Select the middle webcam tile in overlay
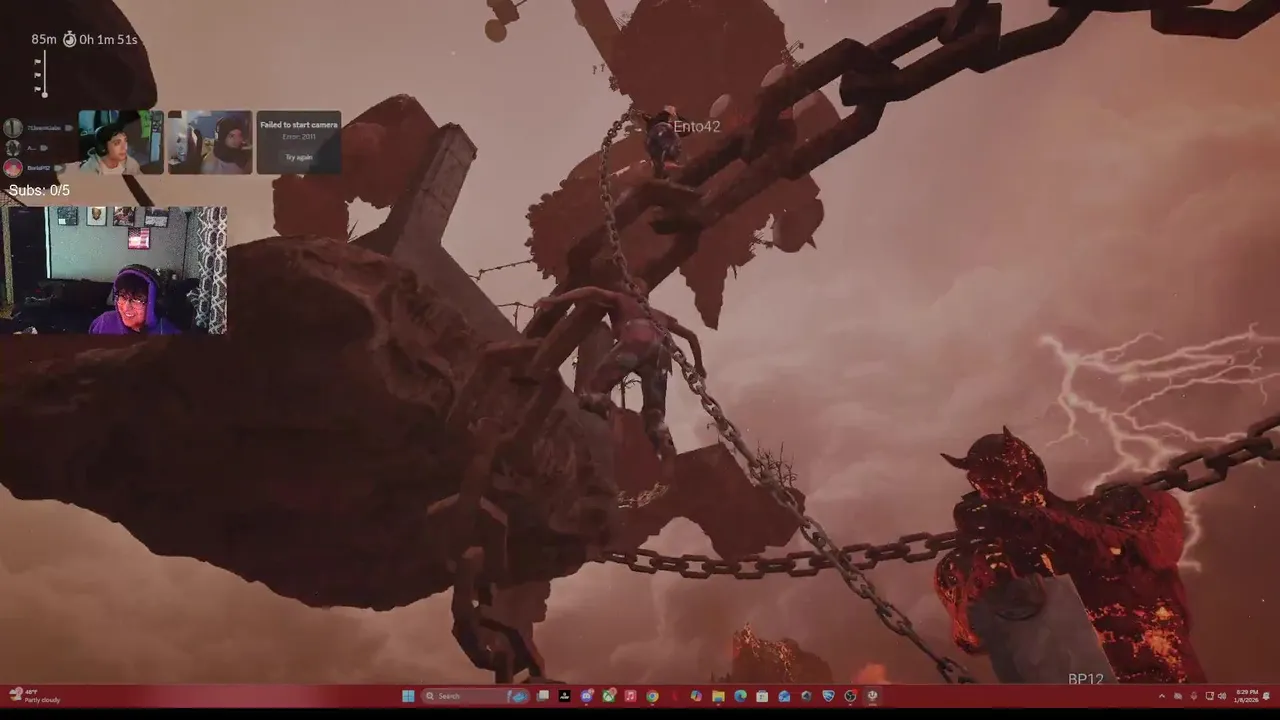This screenshot has height=720, width=1280. pos(210,142)
